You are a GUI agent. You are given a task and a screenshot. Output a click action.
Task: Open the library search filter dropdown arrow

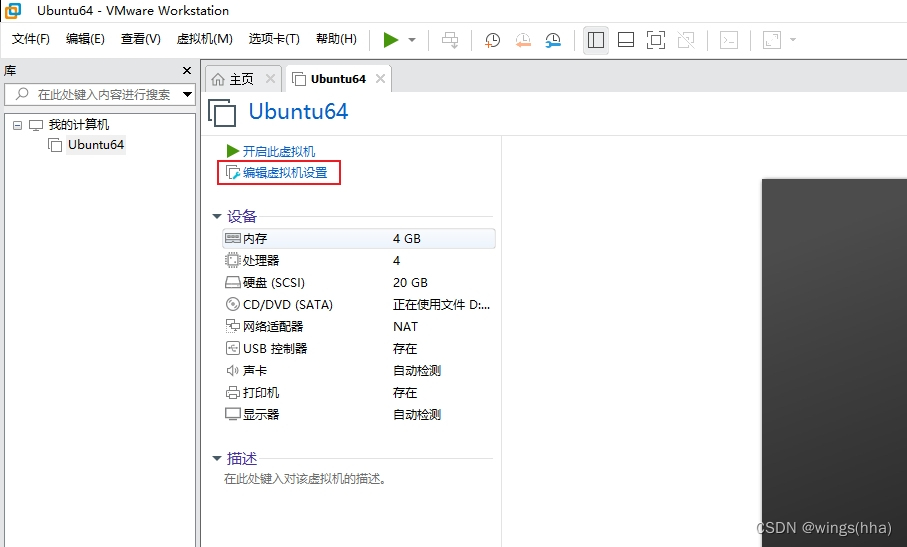click(187, 94)
